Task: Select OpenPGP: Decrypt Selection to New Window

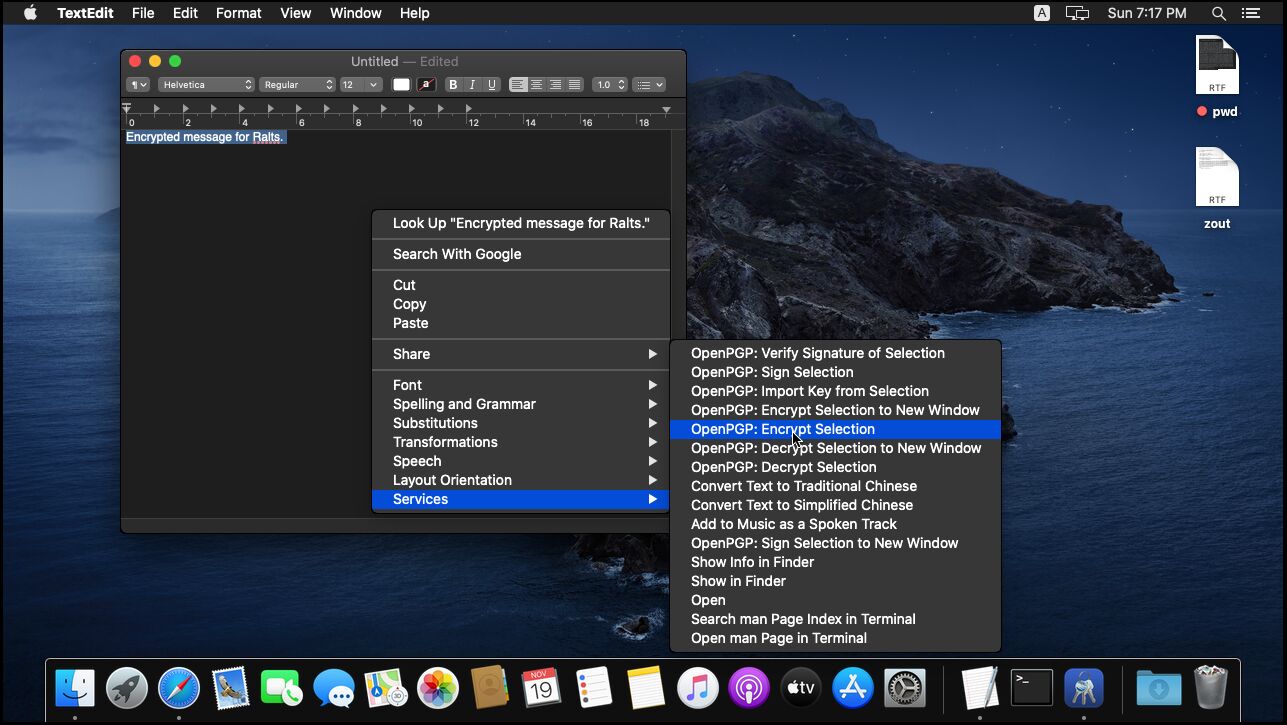Action: coord(835,448)
